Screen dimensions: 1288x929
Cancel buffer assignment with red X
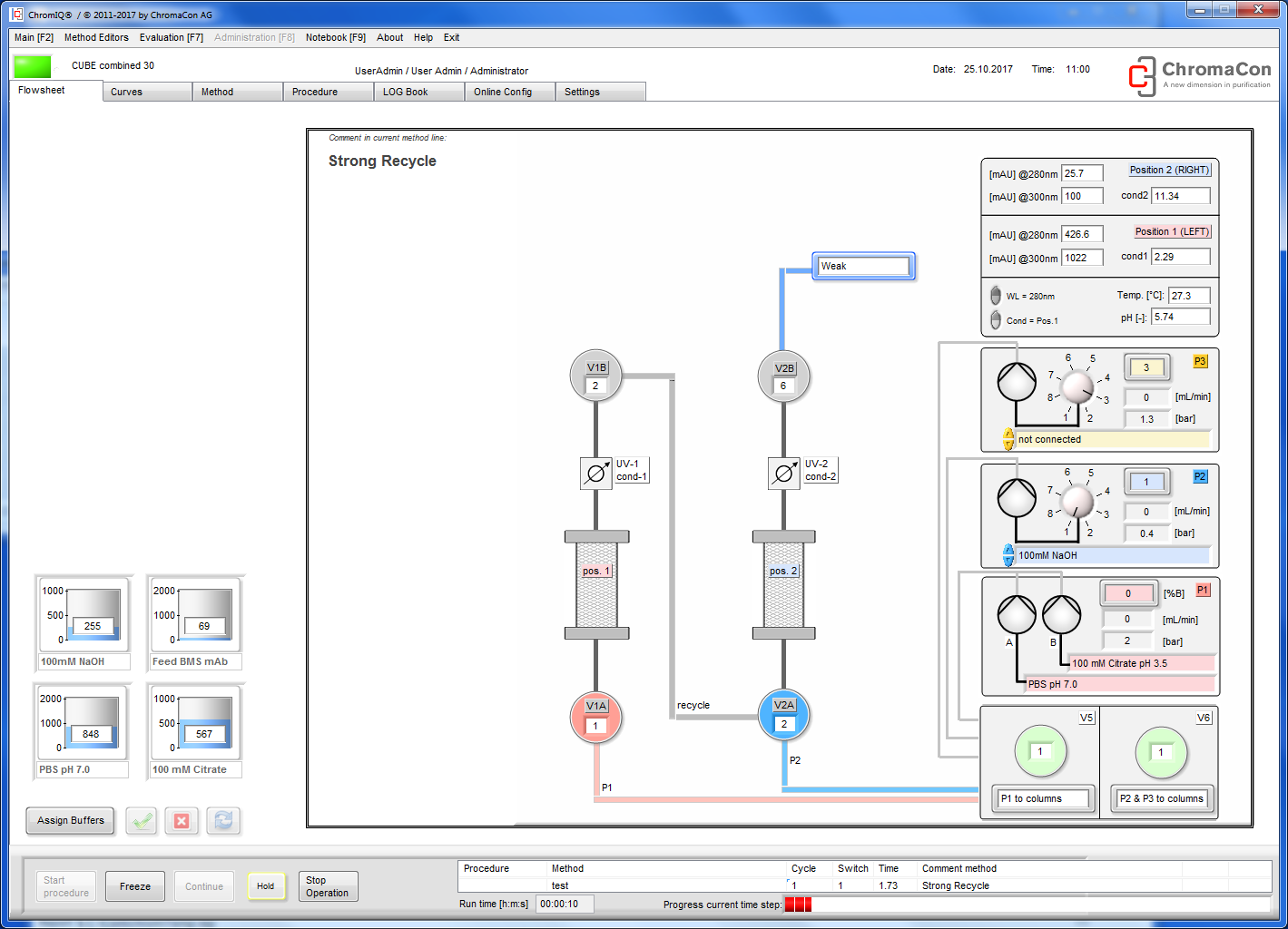tap(182, 821)
